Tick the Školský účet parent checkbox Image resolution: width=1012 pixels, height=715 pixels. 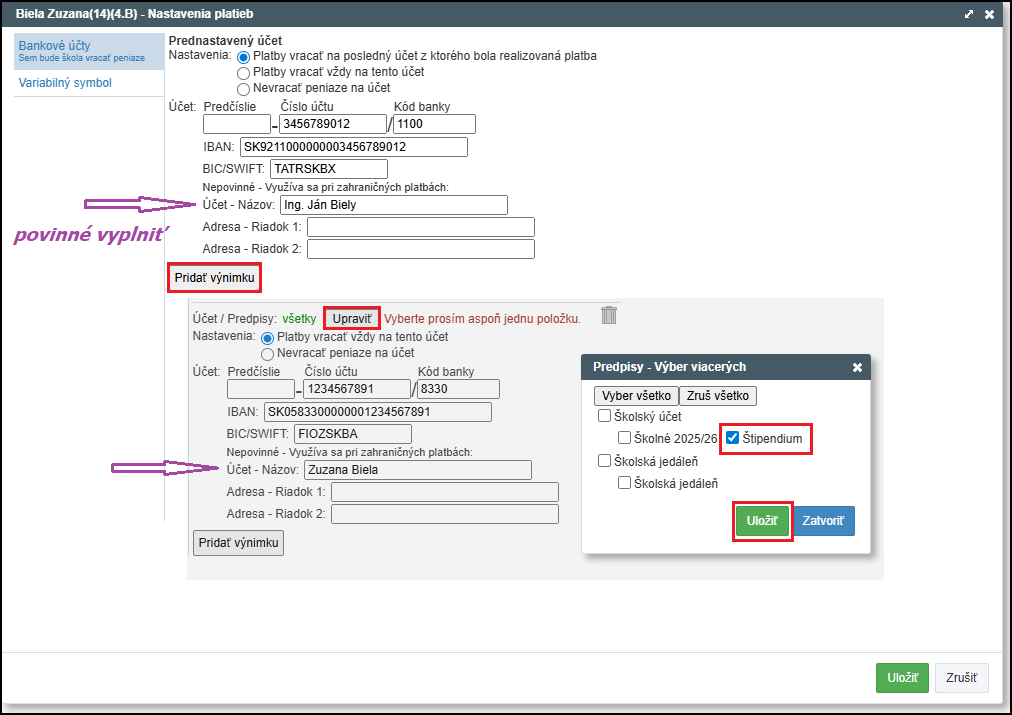click(604, 416)
